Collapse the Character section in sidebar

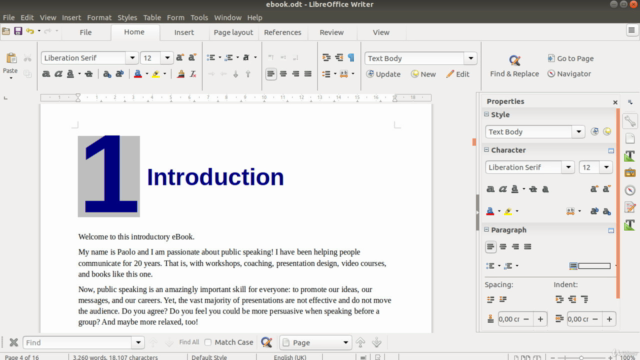(x=487, y=150)
